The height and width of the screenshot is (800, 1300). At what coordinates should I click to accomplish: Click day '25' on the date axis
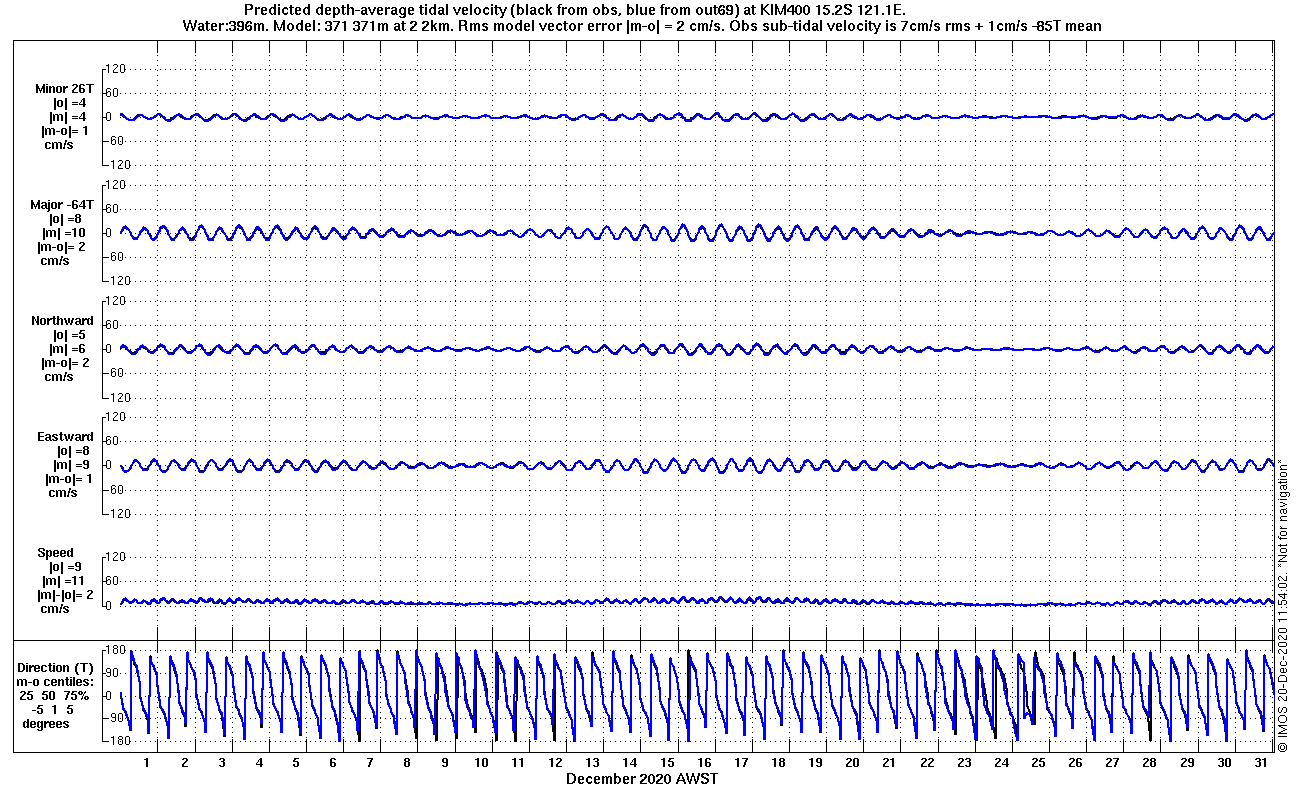point(1039,763)
